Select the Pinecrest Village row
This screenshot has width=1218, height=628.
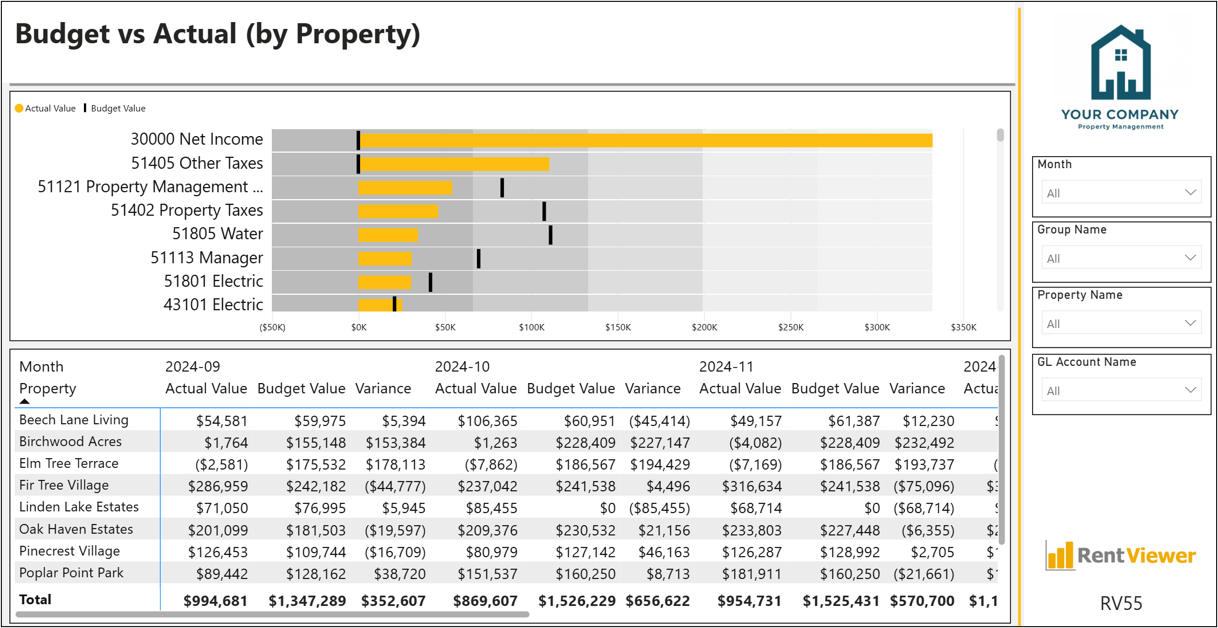(69, 551)
